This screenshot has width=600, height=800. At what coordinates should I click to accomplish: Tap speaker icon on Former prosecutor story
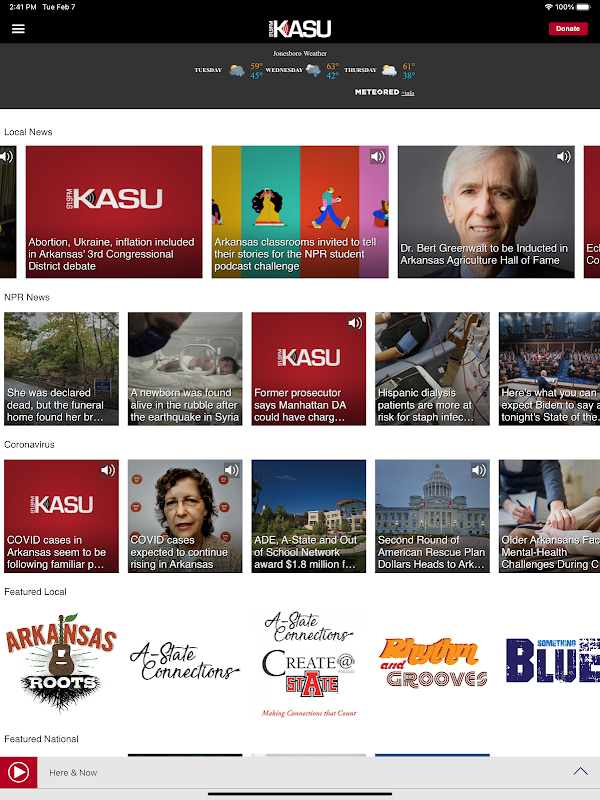click(355, 323)
